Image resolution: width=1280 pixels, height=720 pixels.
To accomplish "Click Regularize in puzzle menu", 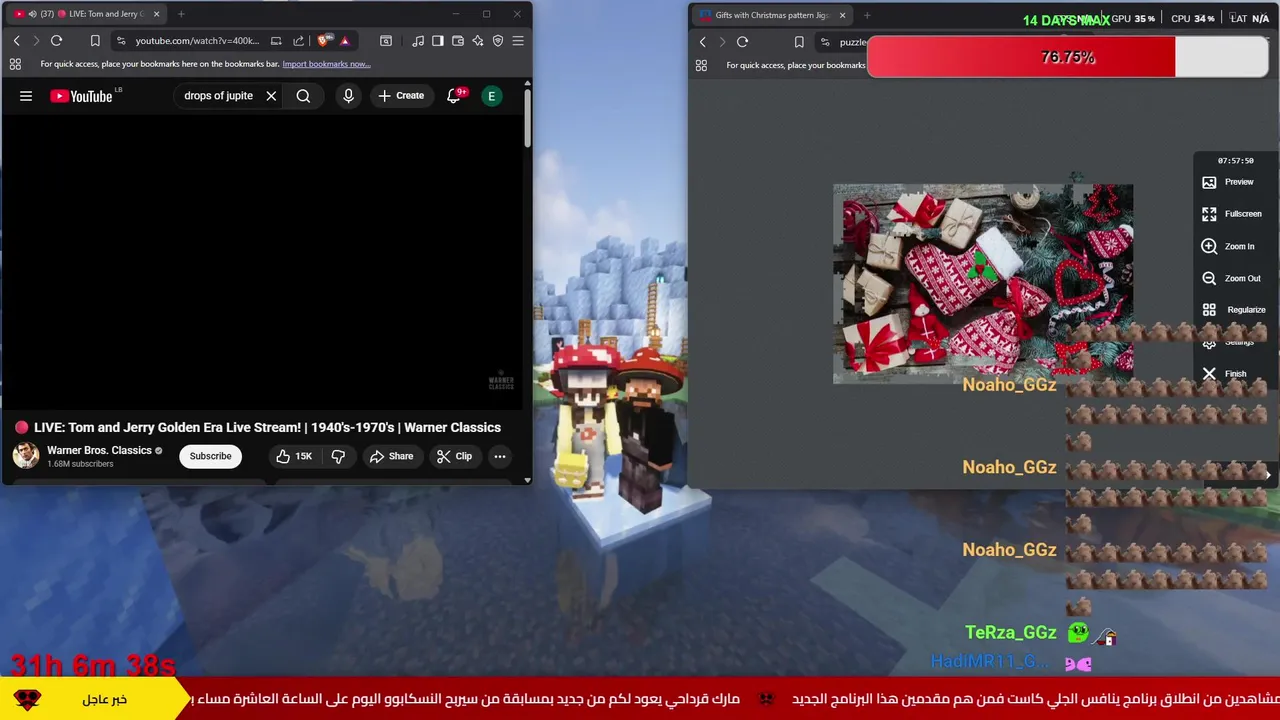I will coord(1234,310).
